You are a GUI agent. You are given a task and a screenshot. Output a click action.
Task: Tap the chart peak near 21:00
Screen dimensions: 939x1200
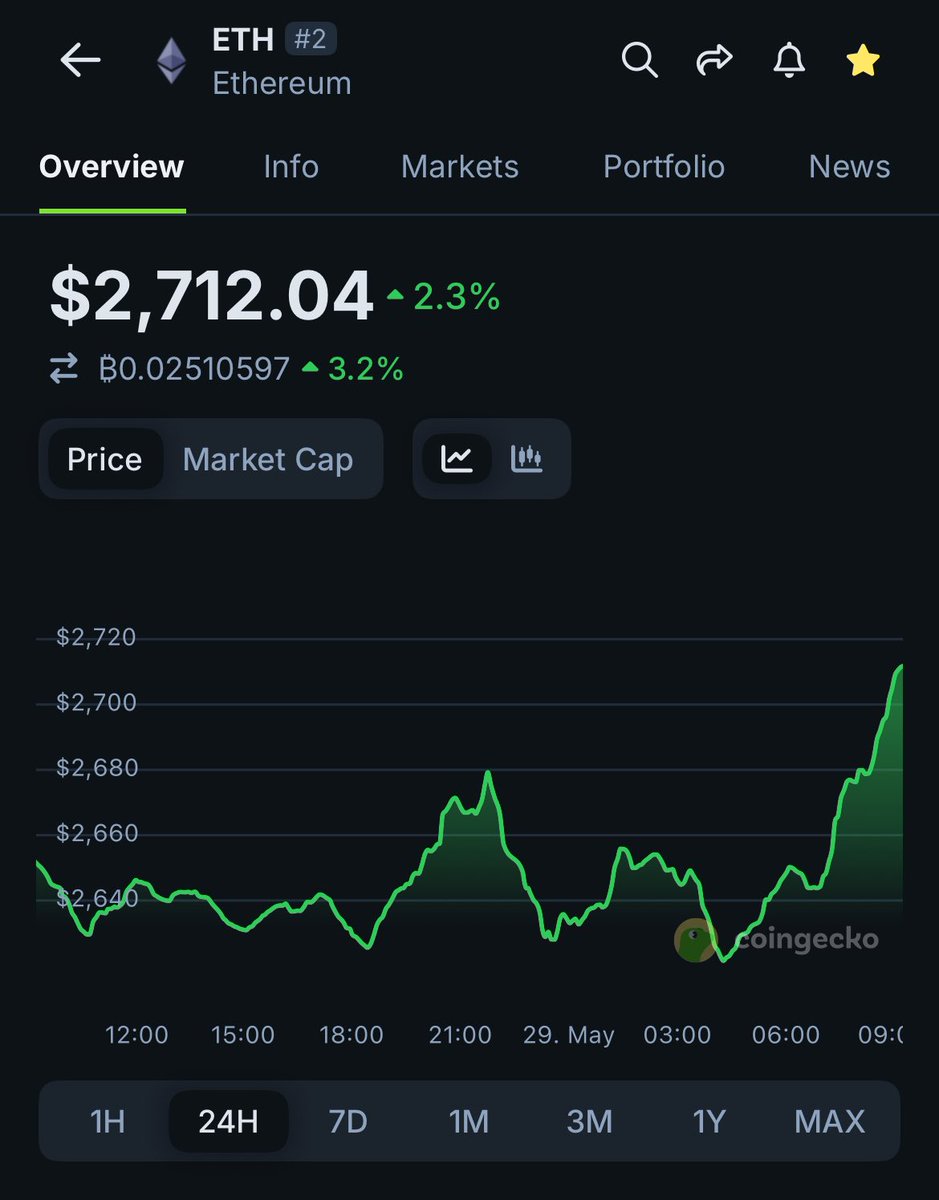(487, 773)
